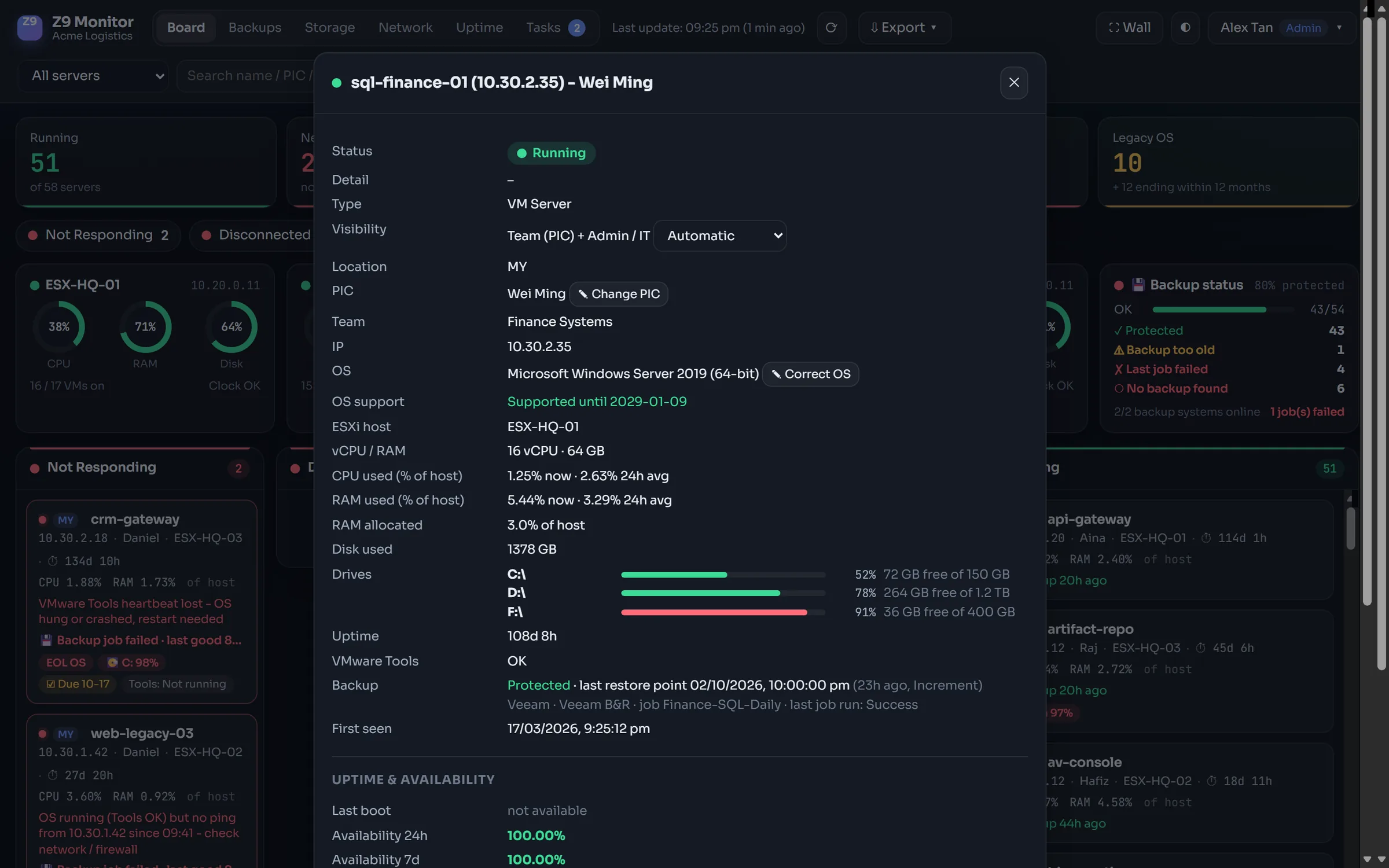The width and height of the screenshot is (1389, 868).
Task: Click the Not Responding 2 filter chip
Action: coord(98,235)
